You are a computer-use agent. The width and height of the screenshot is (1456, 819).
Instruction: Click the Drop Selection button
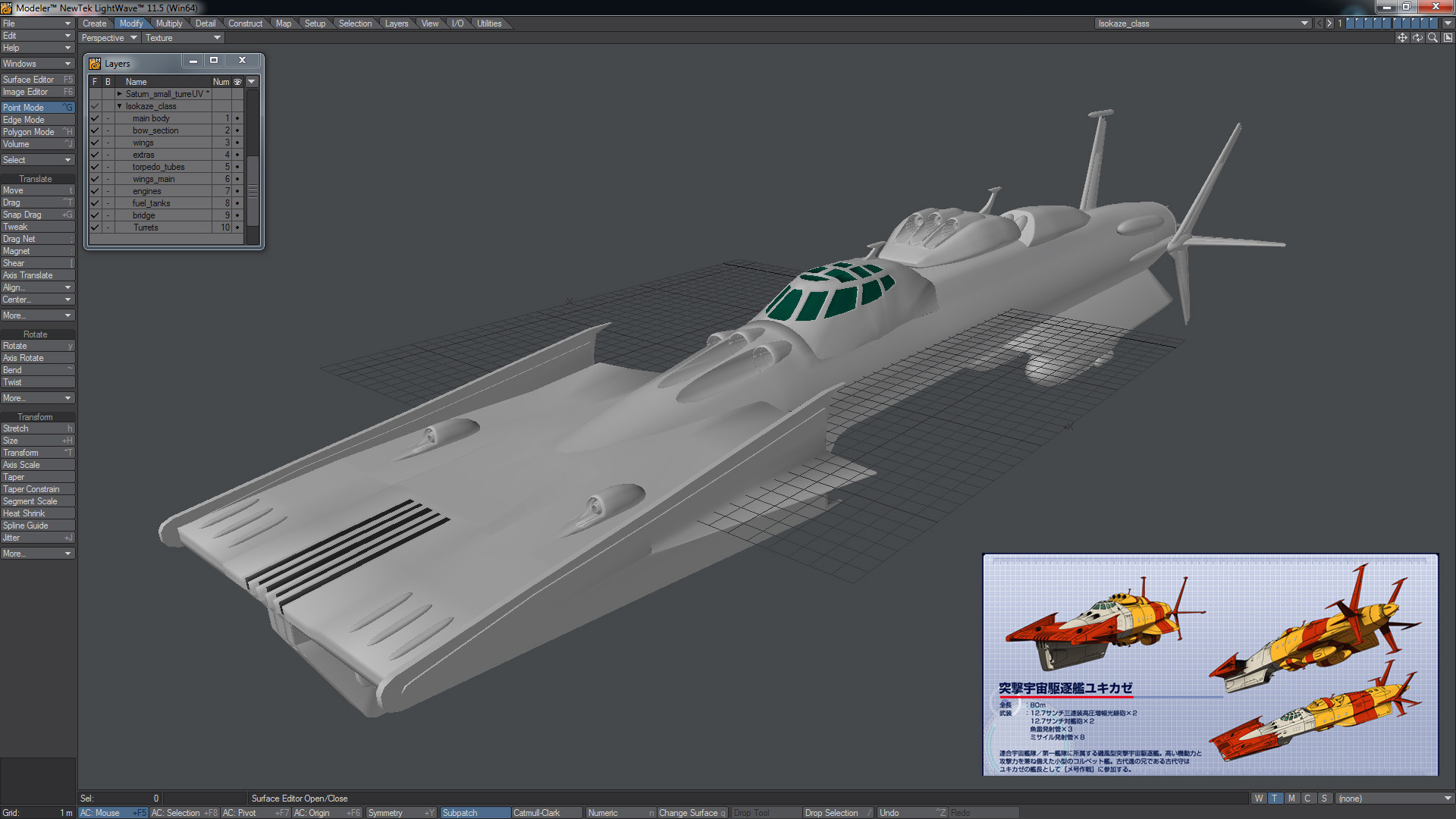click(x=838, y=813)
